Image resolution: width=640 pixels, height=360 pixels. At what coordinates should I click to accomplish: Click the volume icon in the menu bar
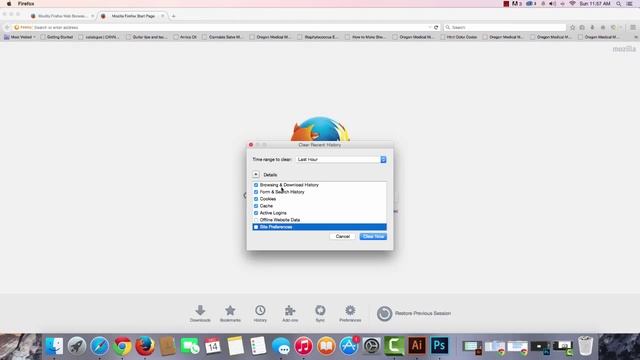coord(552,4)
